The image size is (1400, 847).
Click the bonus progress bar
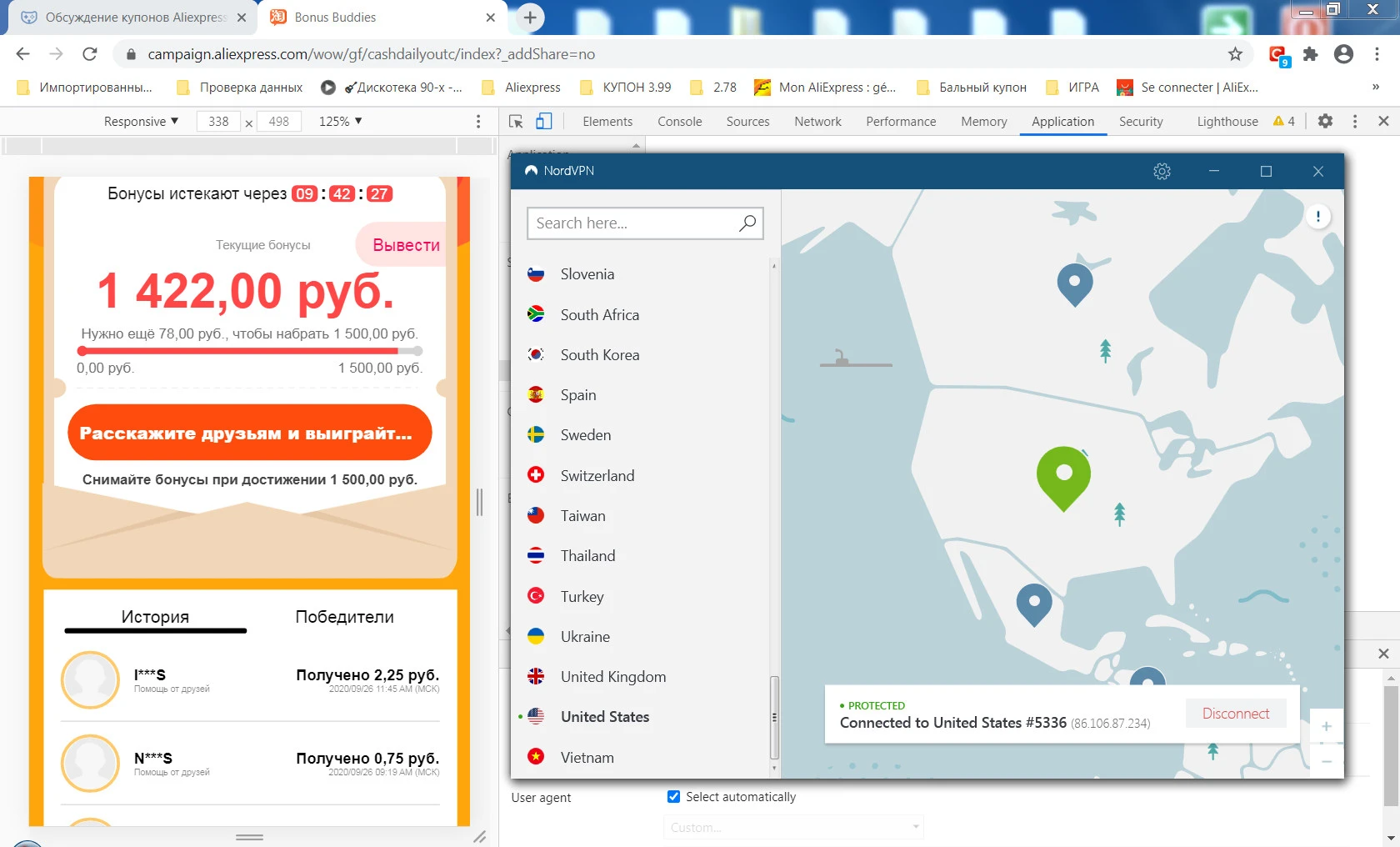250,351
